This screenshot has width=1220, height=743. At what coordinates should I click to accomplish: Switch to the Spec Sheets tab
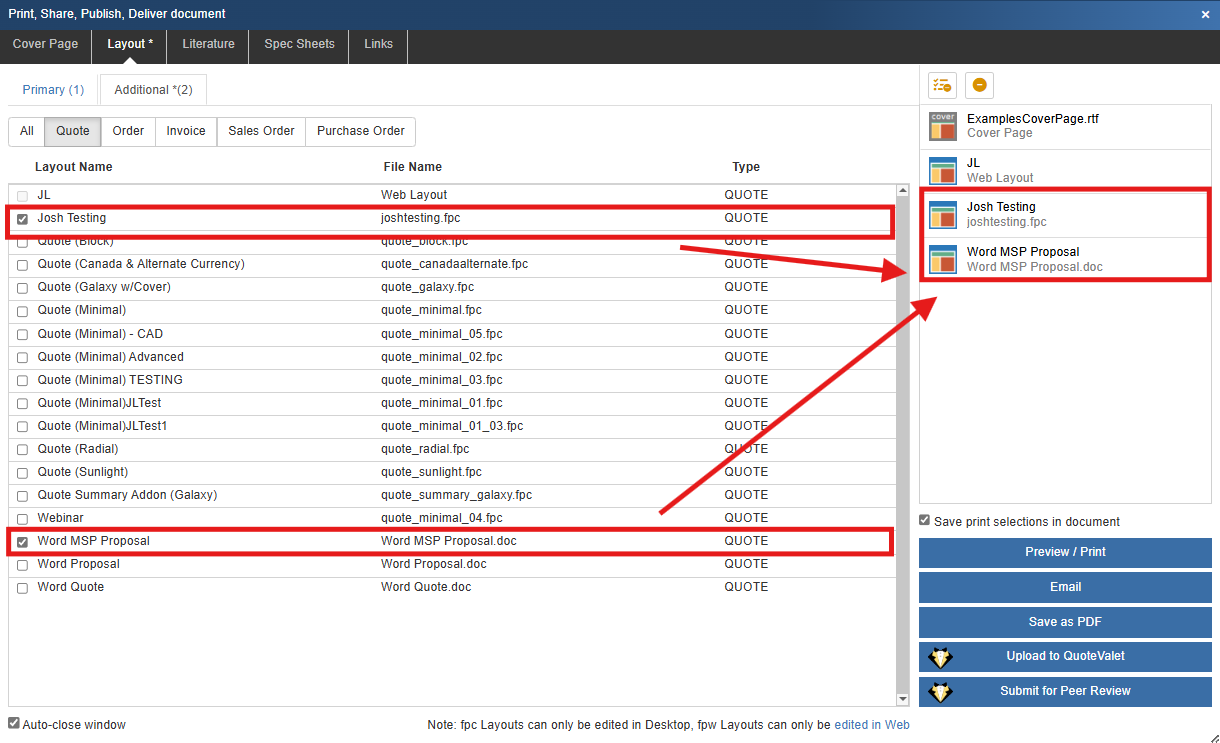(x=299, y=44)
